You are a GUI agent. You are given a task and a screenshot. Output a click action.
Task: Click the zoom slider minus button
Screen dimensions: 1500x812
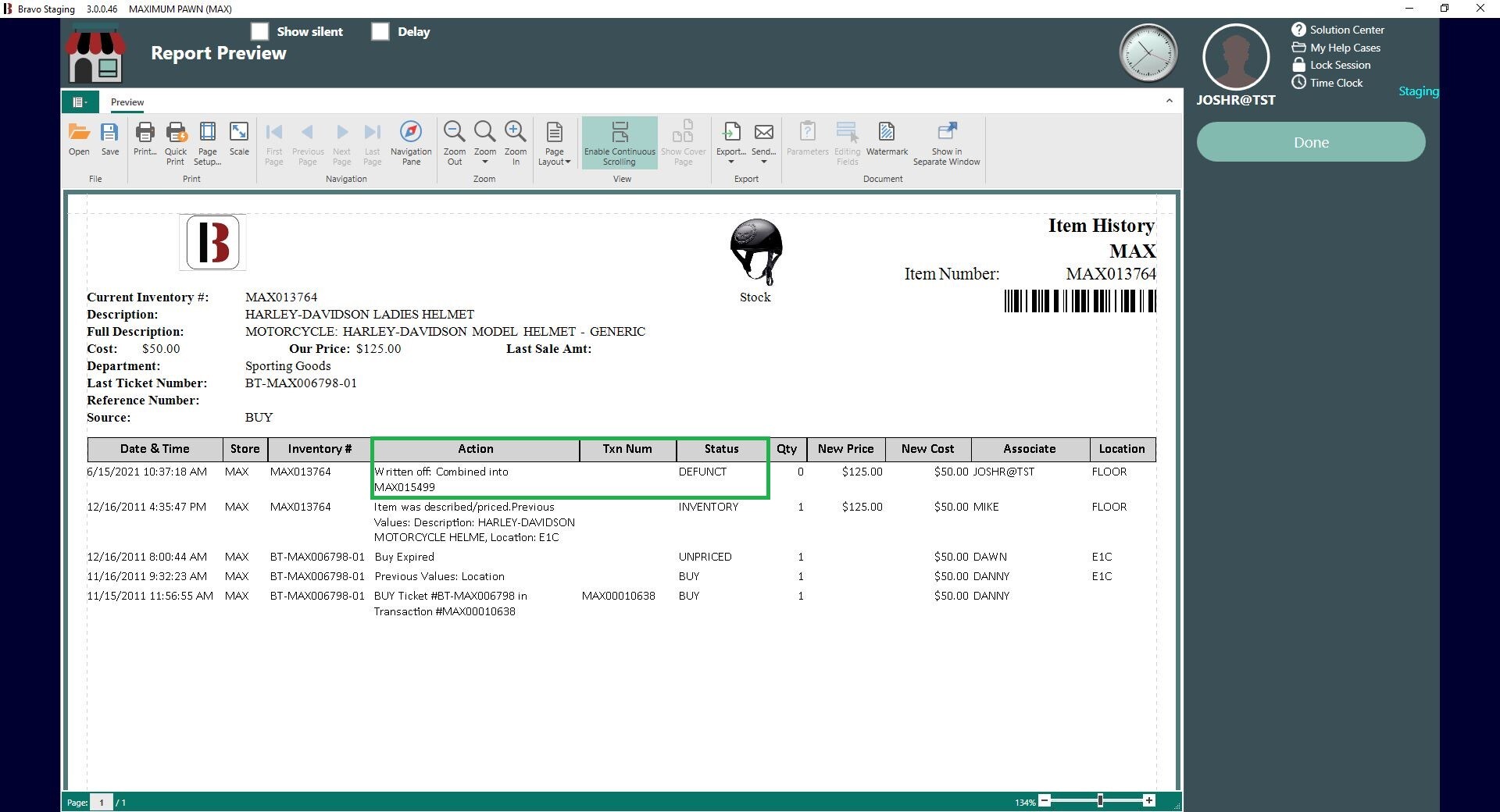[1045, 800]
